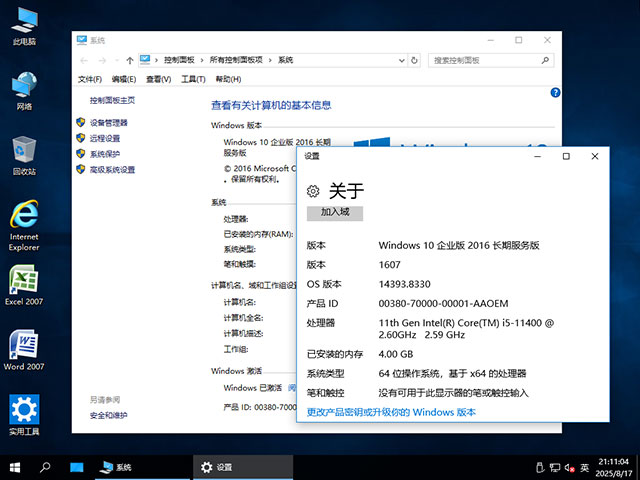Viewport: 640px width, 480px height.
Task: Open the 此电脑 desktop icon
Action: tap(24, 25)
